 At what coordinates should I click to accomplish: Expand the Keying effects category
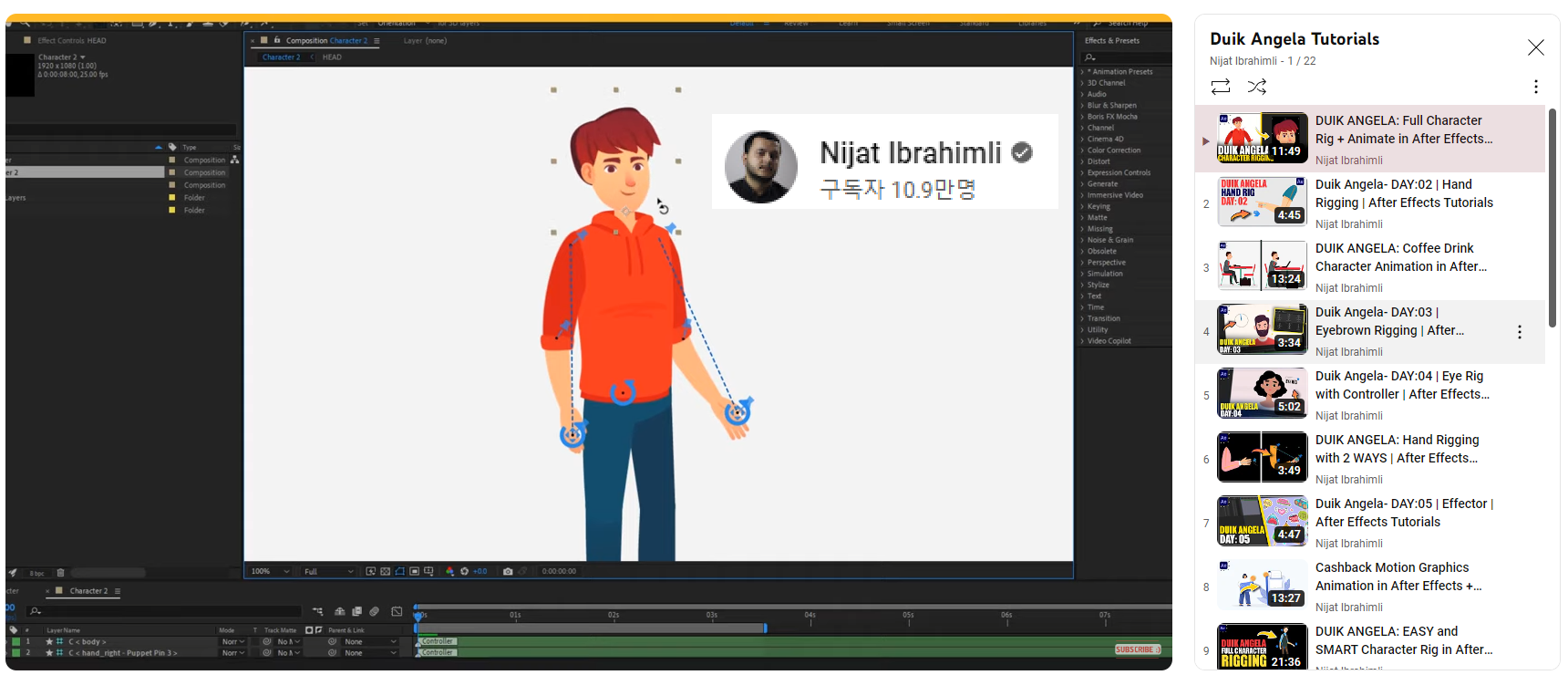(x=1083, y=206)
